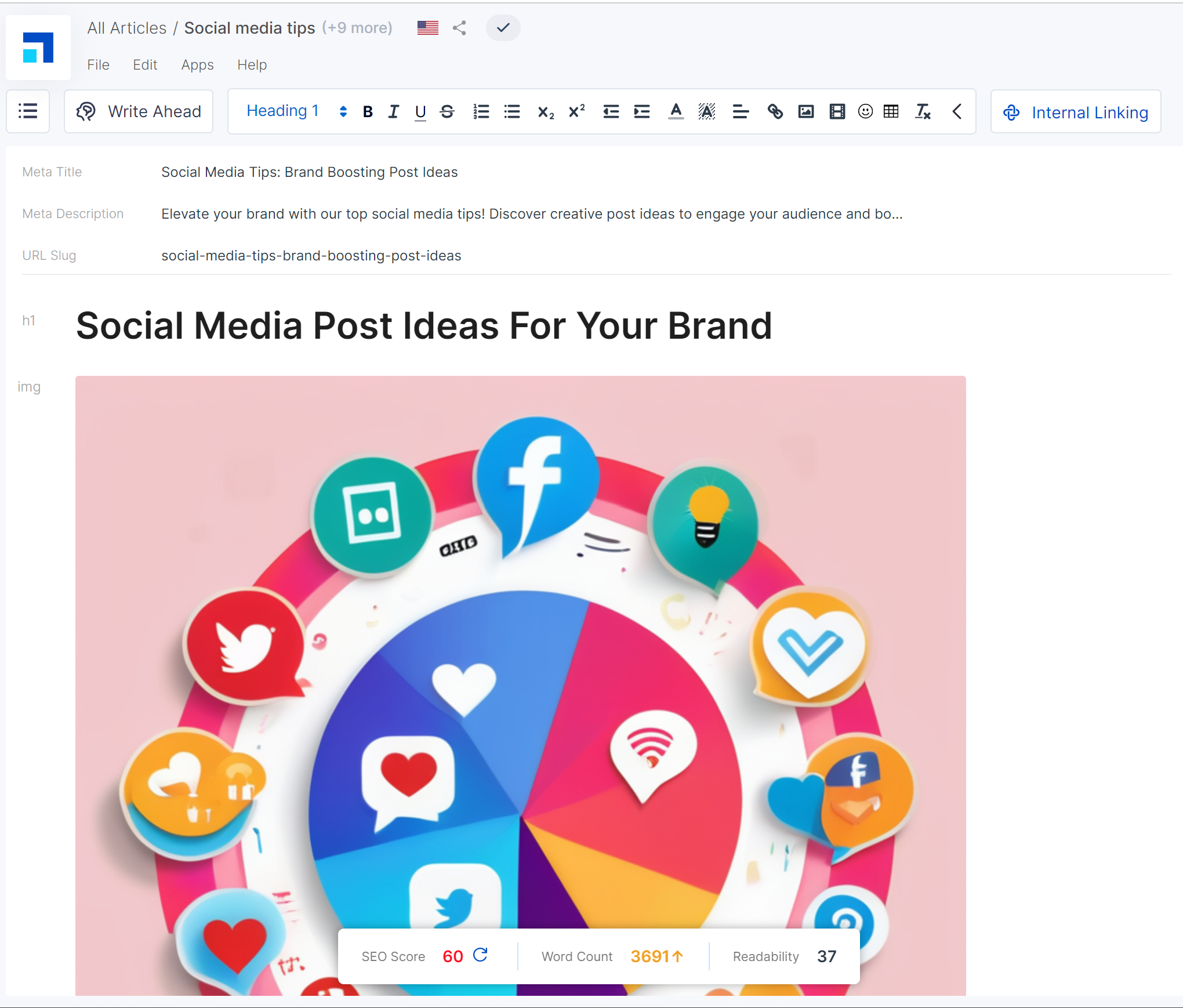Open Internal Linking
This screenshot has width=1183, height=1008.
[1076, 112]
